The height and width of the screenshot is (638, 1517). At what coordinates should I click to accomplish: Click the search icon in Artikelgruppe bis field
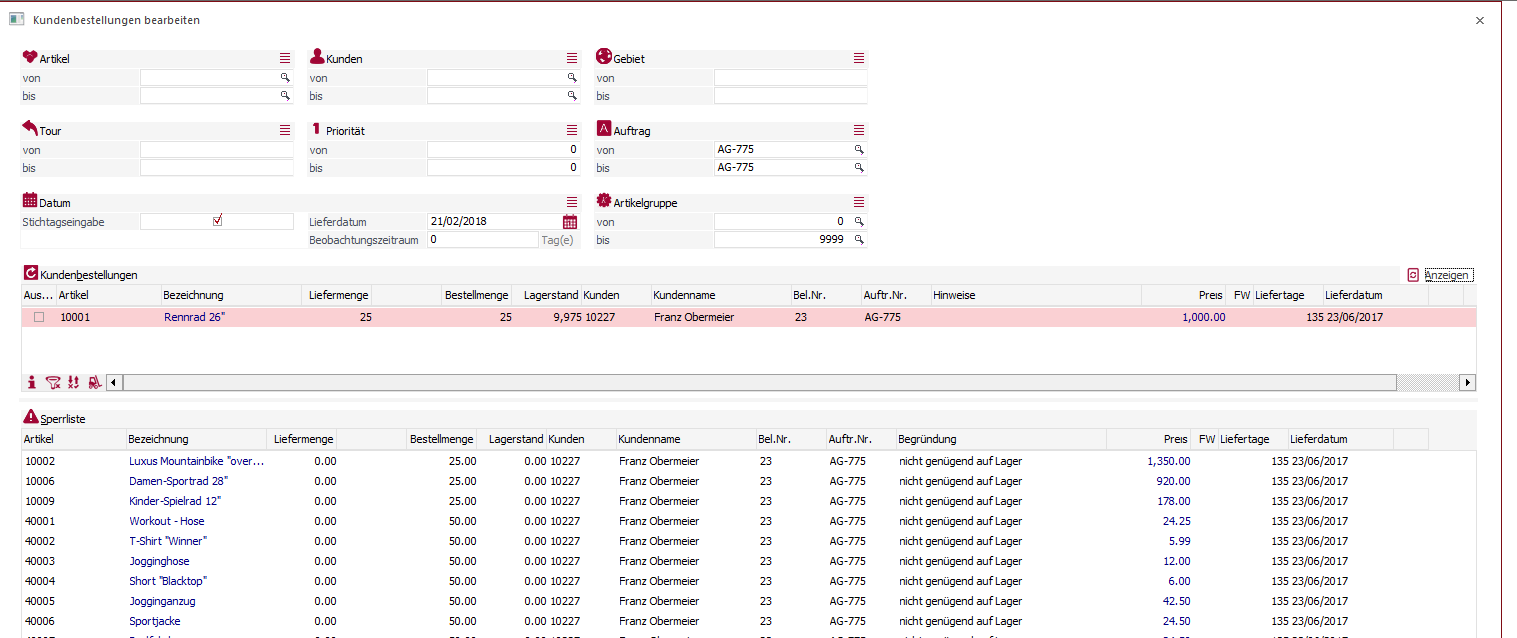(858, 240)
